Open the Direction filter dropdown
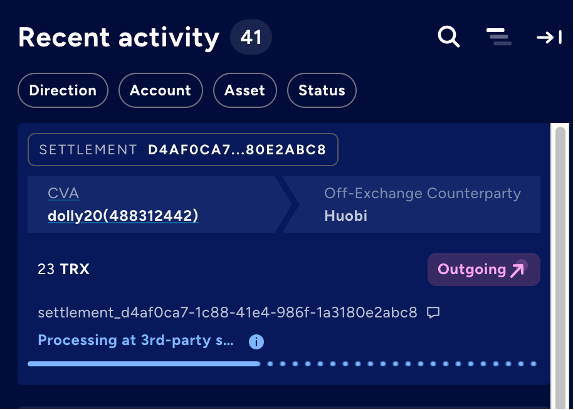The image size is (575, 410). coord(63,90)
